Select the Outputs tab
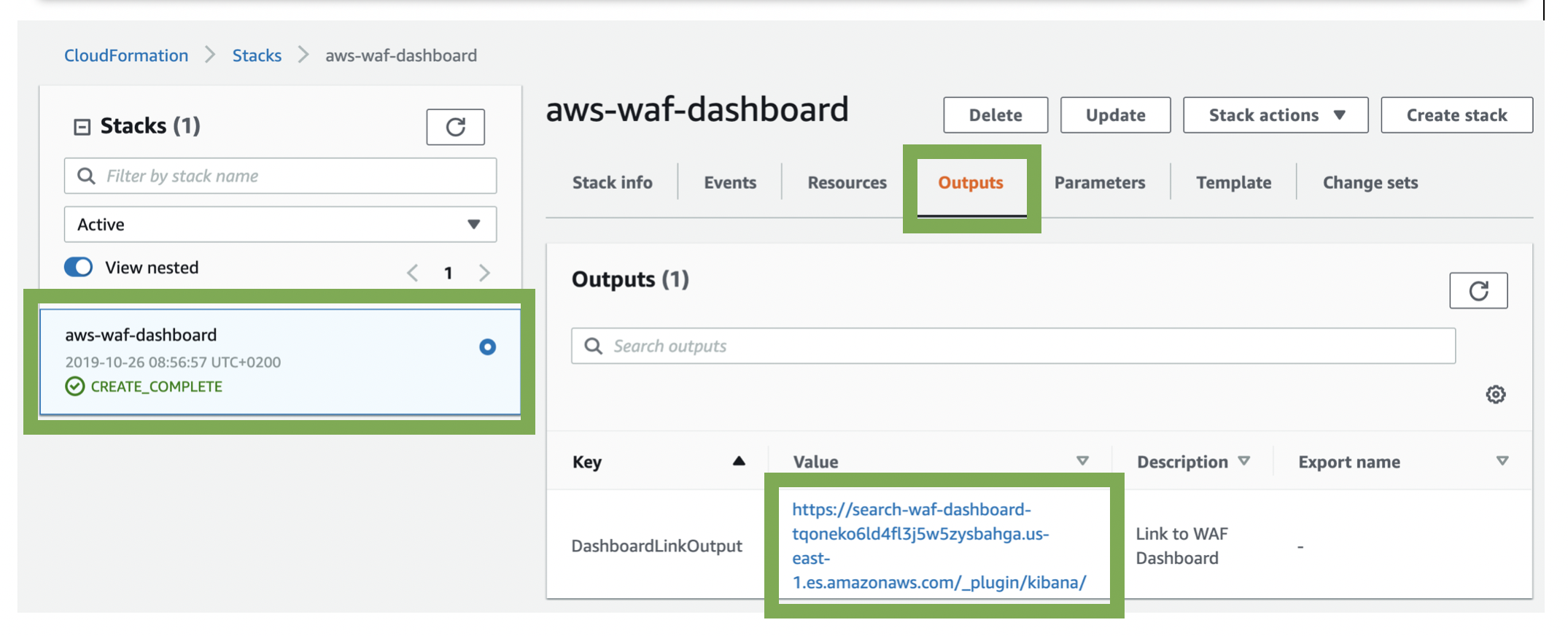The height and width of the screenshot is (636, 1568). click(x=971, y=182)
